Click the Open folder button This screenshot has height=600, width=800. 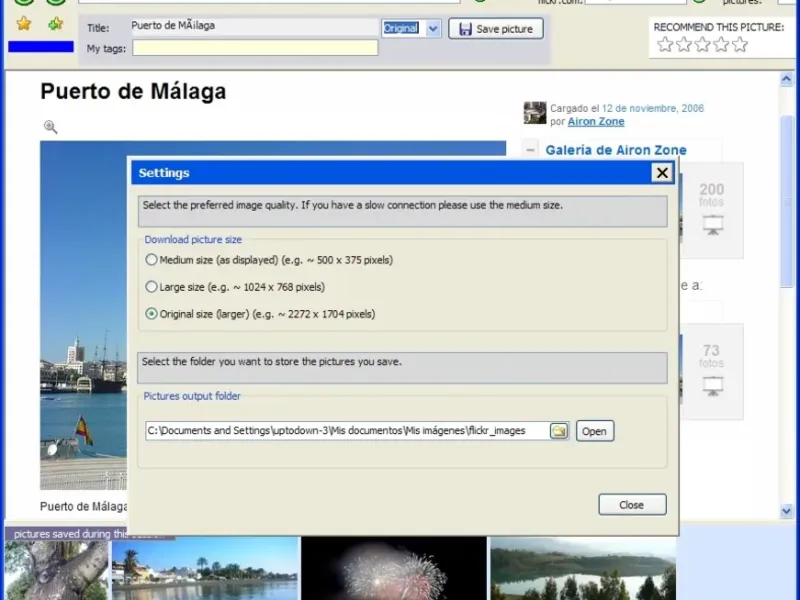[594, 431]
